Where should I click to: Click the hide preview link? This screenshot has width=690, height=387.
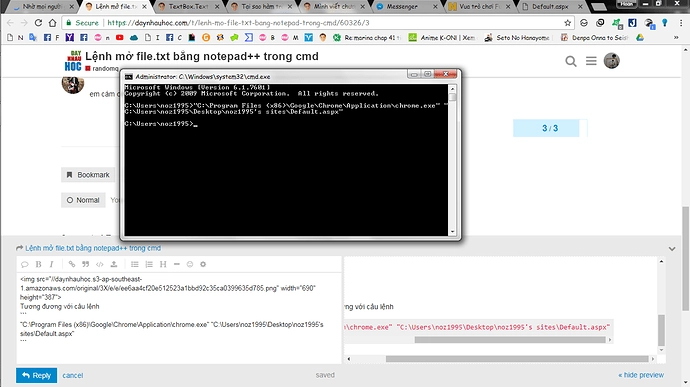coord(641,375)
